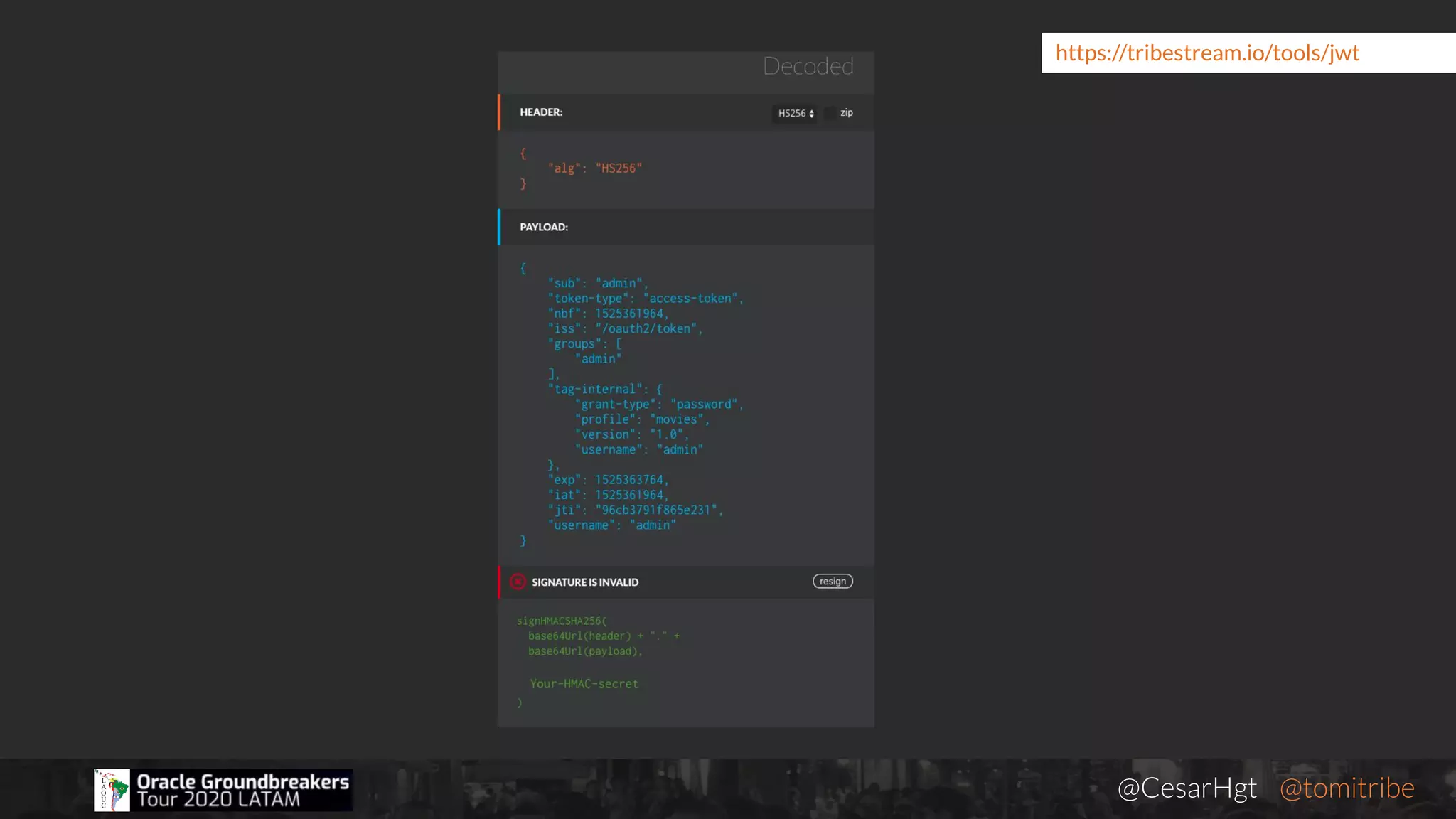Click the LAOUC Latin America map logo

click(x=112, y=790)
